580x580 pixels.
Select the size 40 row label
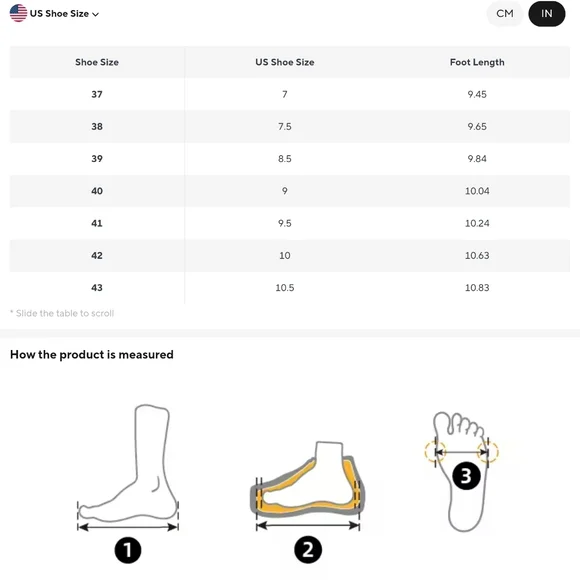97,191
